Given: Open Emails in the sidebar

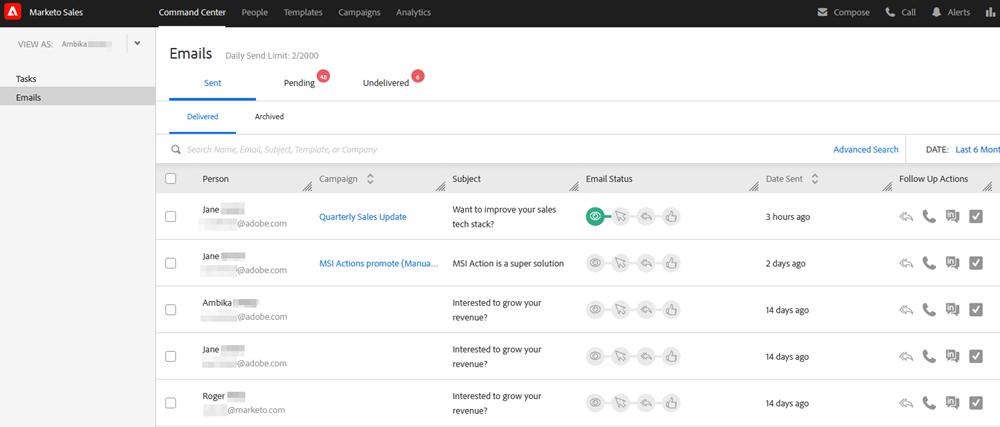Looking at the screenshot, I should 78,98.
